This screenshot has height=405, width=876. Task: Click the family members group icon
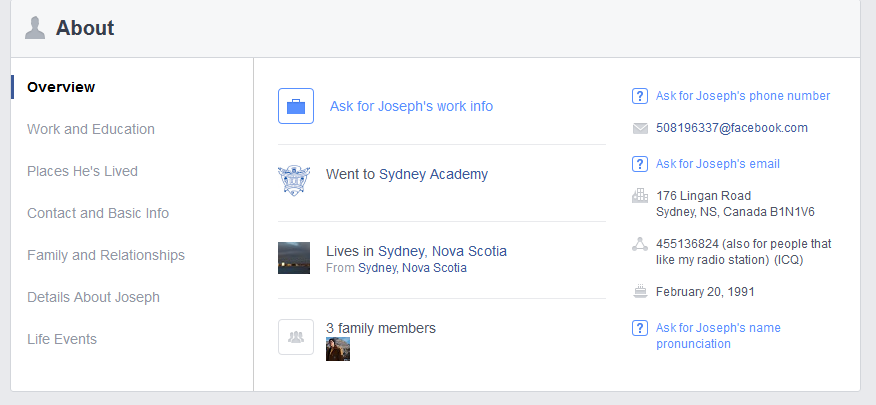point(296,337)
